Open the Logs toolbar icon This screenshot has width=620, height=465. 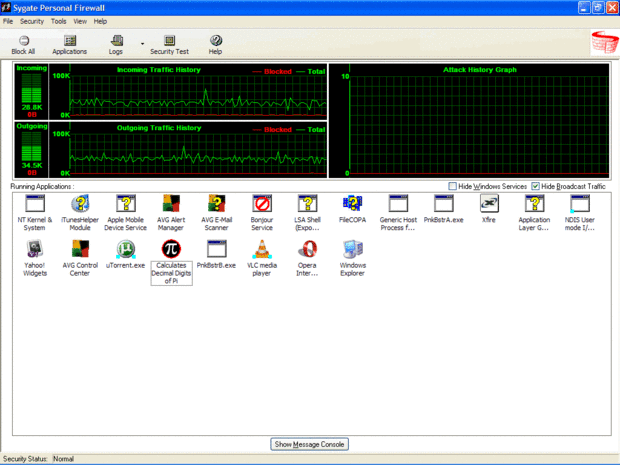tap(116, 41)
